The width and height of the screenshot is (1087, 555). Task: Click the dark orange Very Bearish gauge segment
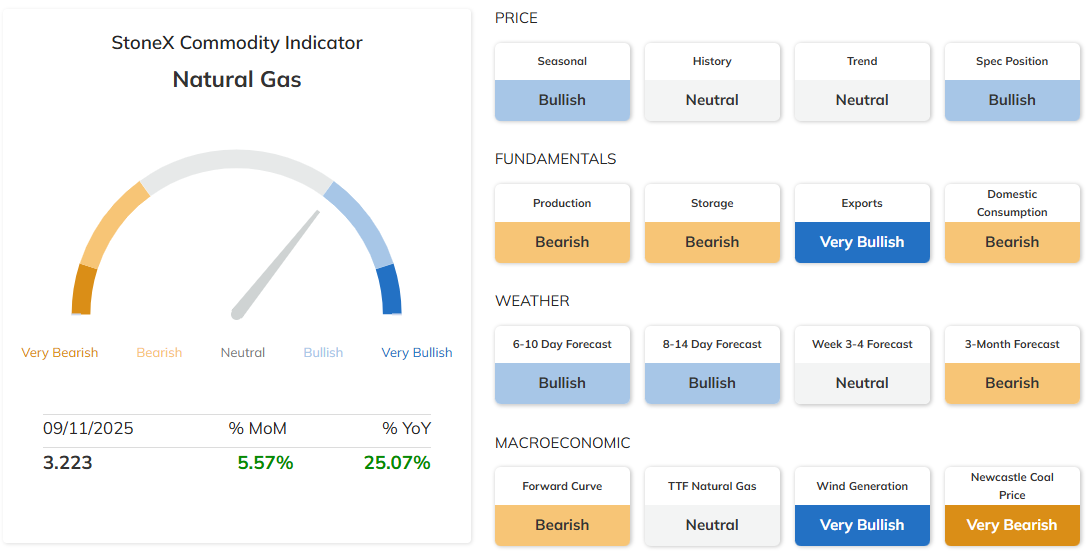click(84, 290)
